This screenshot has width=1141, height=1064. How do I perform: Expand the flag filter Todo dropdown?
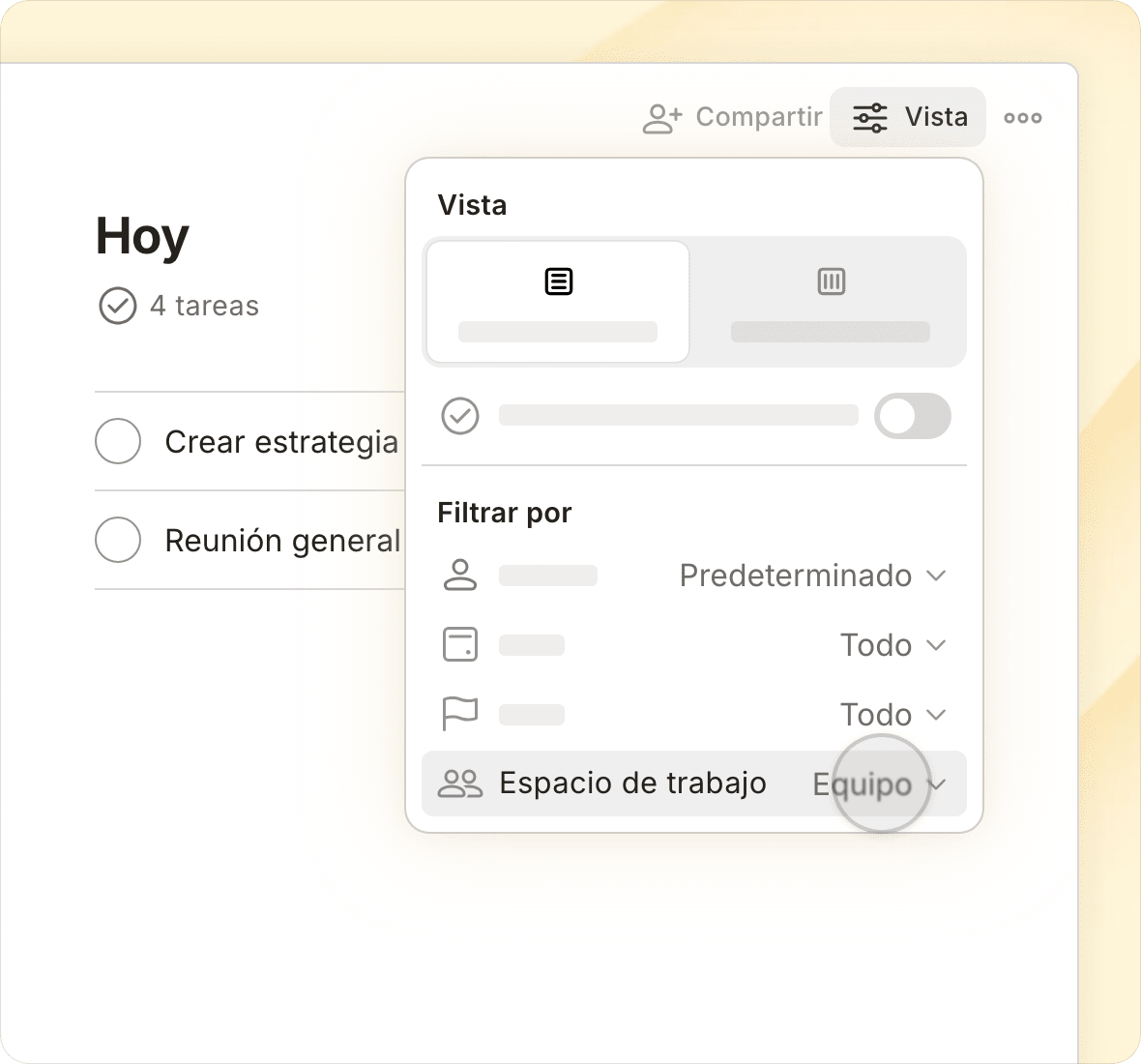click(892, 715)
